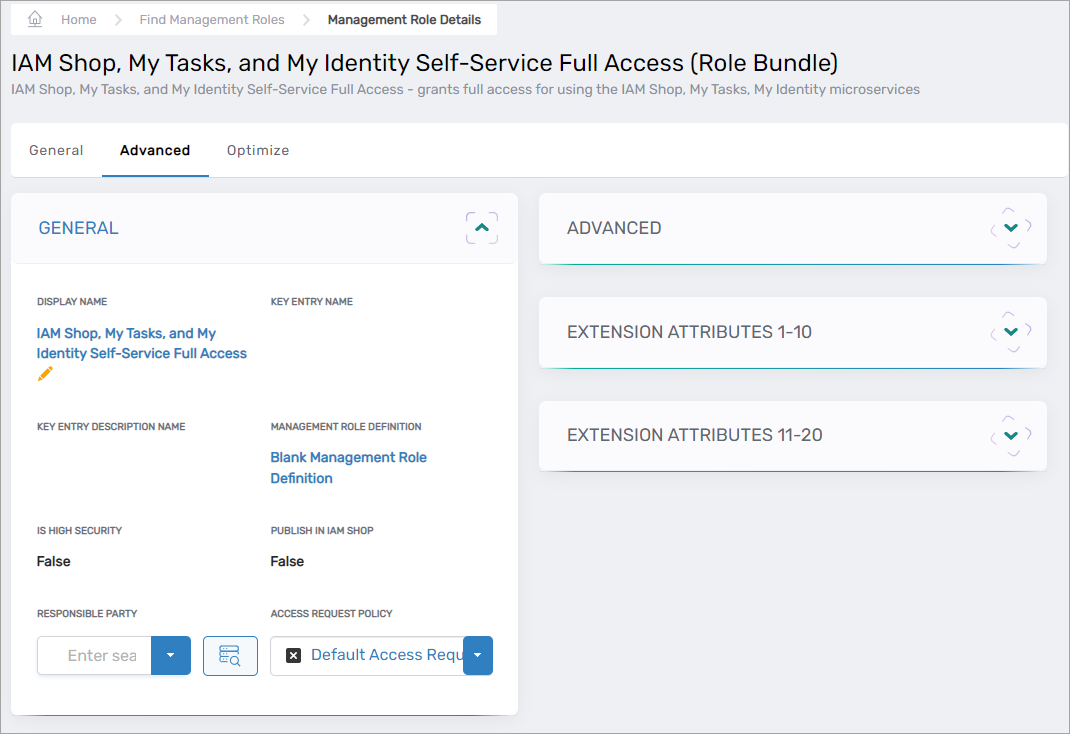Image resolution: width=1070 pixels, height=734 pixels.
Task: Open the Blank Management Role Definition link
Action: point(348,467)
